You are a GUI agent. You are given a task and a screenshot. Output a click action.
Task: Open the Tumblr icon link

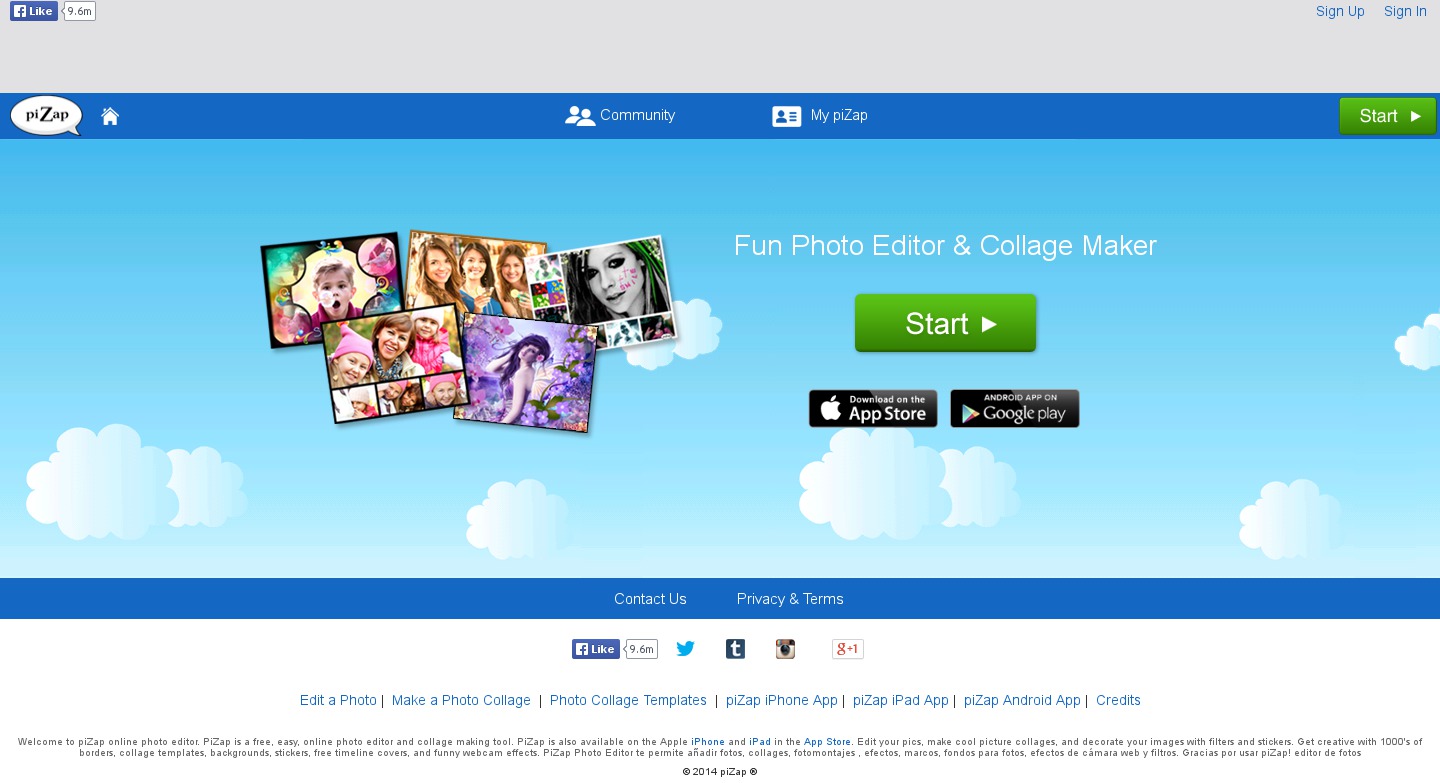(x=735, y=649)
